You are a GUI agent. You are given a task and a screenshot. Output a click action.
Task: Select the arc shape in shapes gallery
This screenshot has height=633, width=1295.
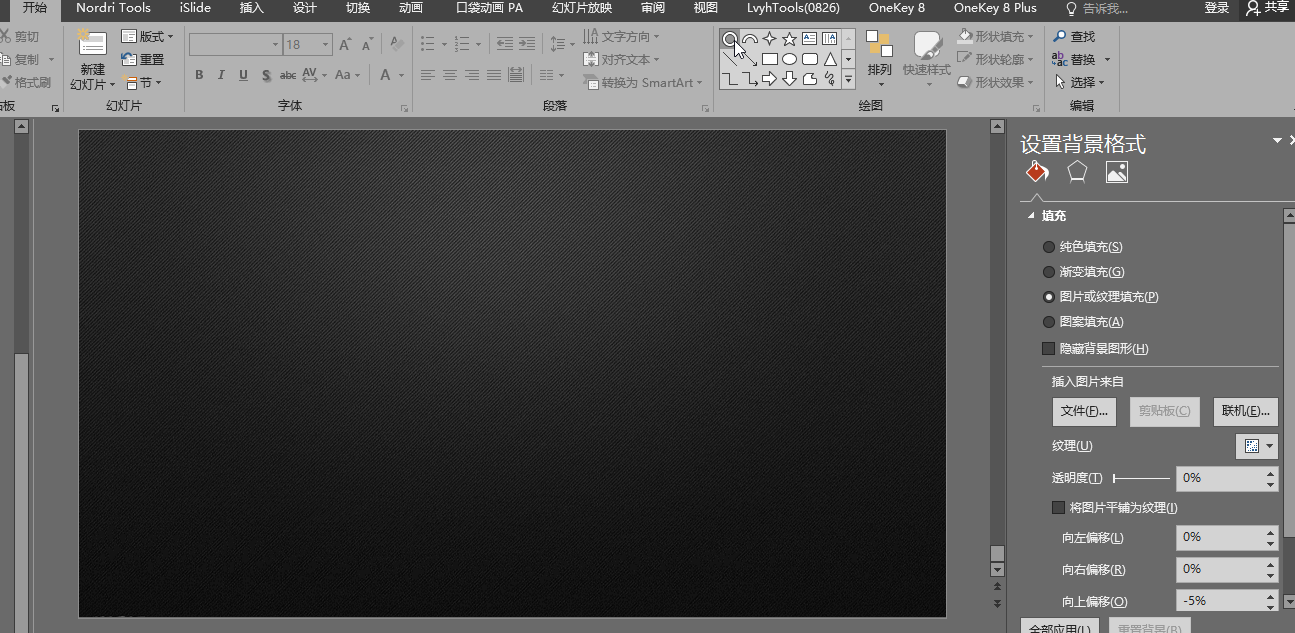[x=750, y=39]
